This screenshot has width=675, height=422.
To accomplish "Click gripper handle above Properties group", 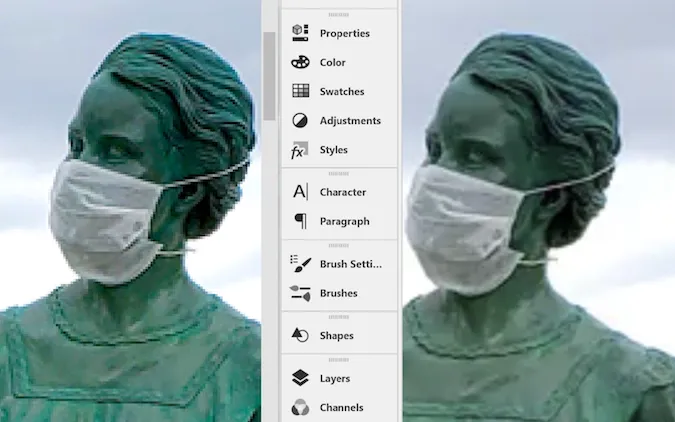I will click(x=338, y=15).
